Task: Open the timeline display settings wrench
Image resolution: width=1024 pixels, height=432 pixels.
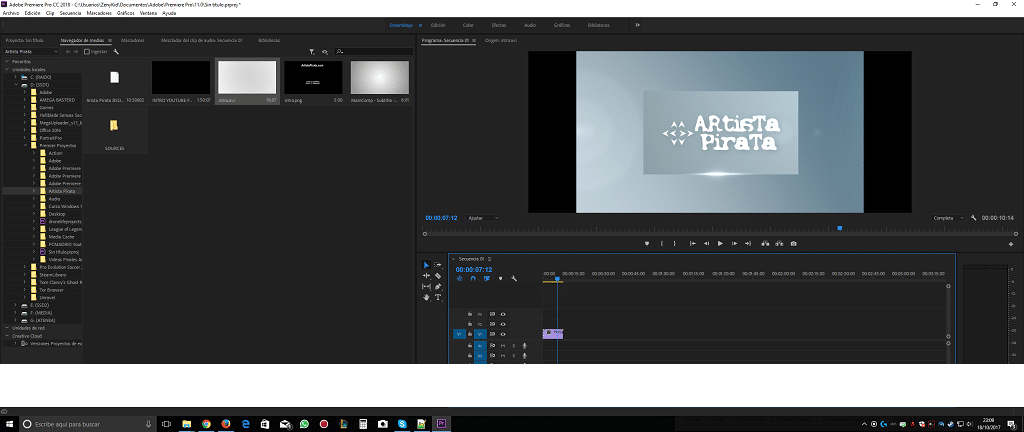Action: (x=514, y=279)
